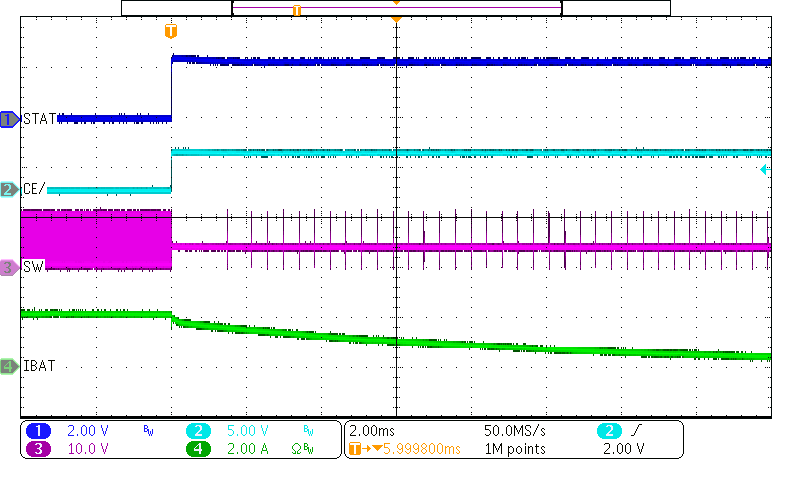This screenshot has height=480, width=800.
Task: Click the orange trigger T marker in graticule
Action: point(171,31)
